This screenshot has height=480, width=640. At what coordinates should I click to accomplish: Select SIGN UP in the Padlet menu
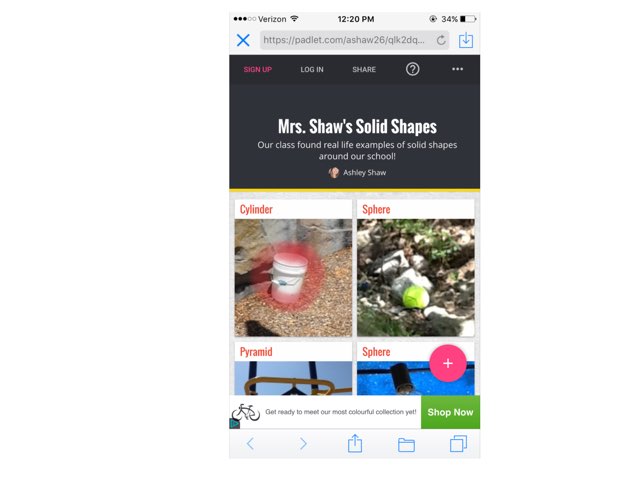(258, 69)
